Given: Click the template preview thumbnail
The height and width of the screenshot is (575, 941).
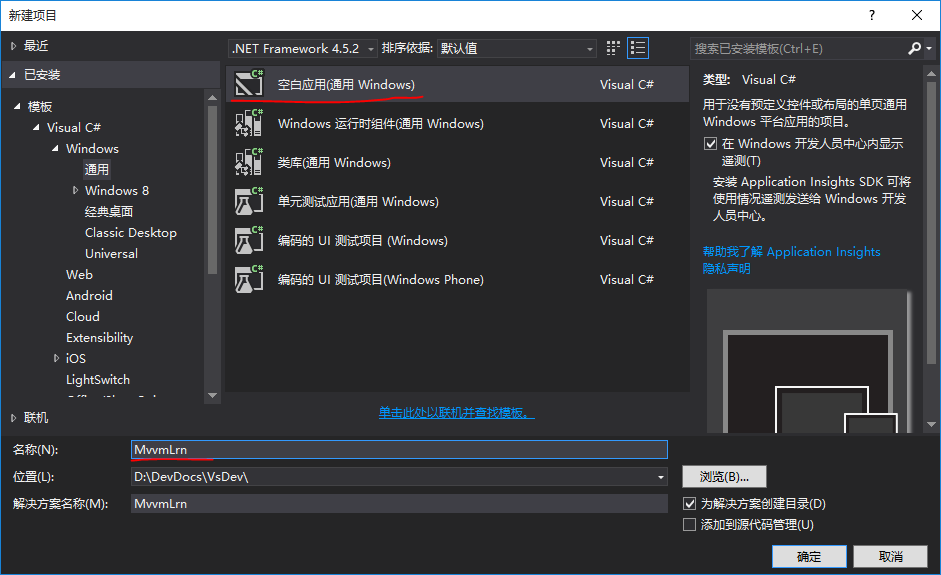Looking at the screenshot, I should (810, 361).
